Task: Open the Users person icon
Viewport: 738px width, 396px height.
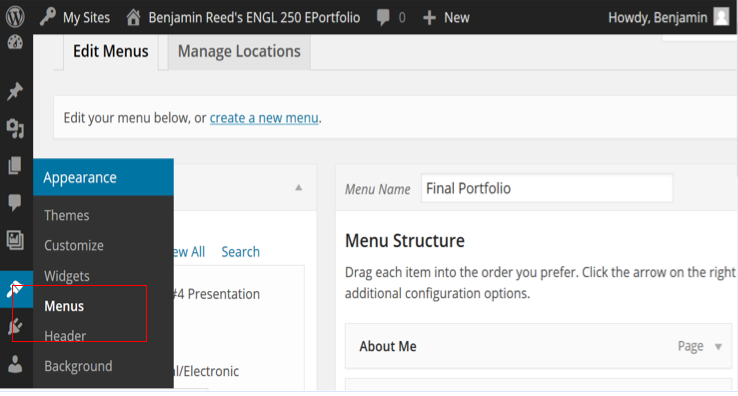Action: (15, 364)
